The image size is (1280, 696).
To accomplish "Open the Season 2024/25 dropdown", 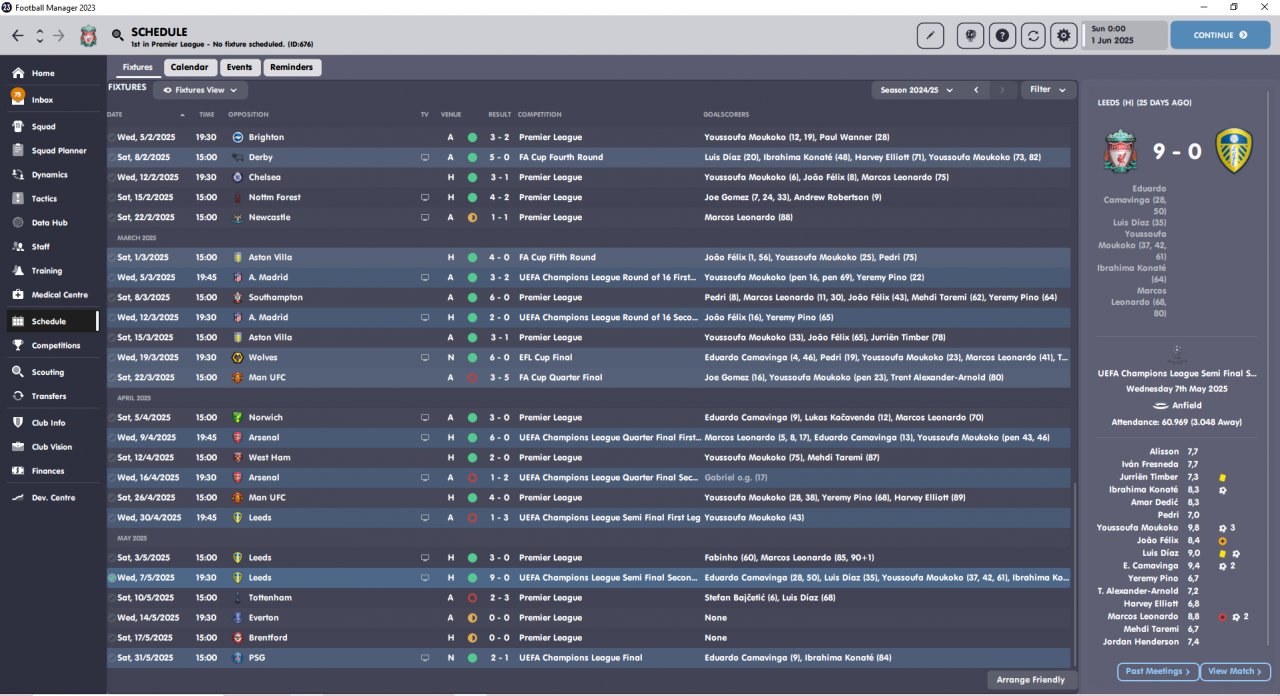I will 916,90.
